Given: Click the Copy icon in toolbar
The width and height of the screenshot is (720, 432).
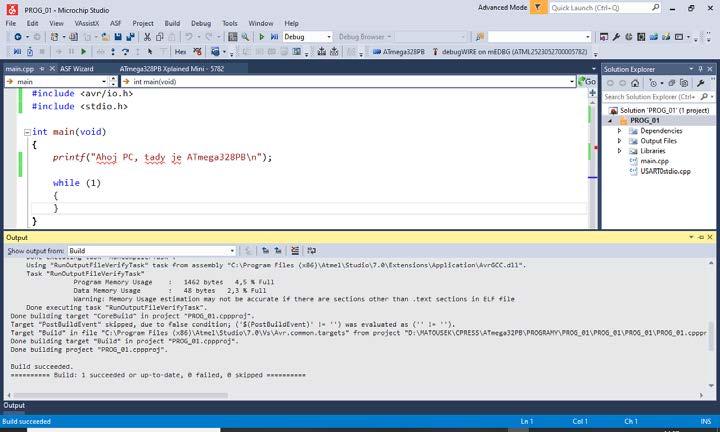Looking at the screenshot, I should 159,37.
